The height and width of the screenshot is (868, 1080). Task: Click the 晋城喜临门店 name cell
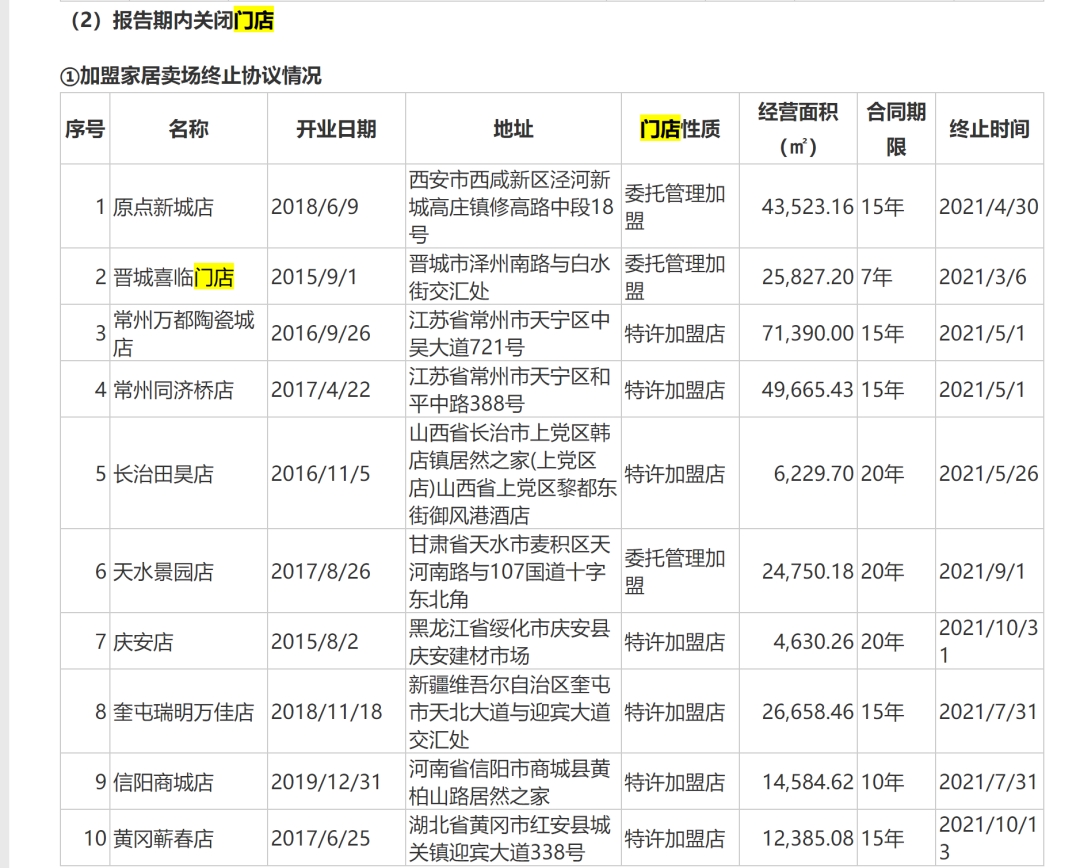pyautogui.click(x=174, y=277)
